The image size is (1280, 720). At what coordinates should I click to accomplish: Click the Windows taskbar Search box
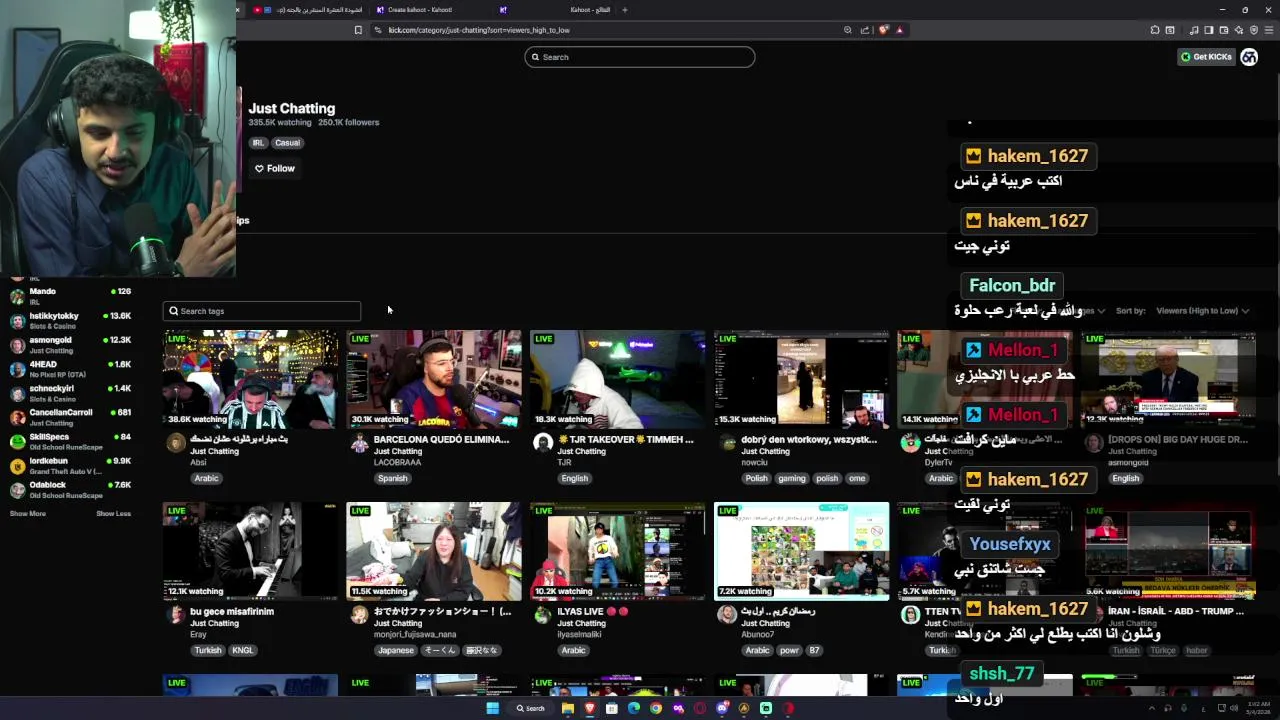tap(529, 708)
